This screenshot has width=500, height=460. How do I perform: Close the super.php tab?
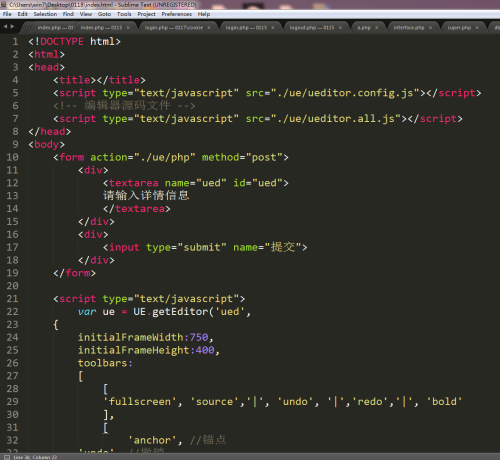coord(477,28)
